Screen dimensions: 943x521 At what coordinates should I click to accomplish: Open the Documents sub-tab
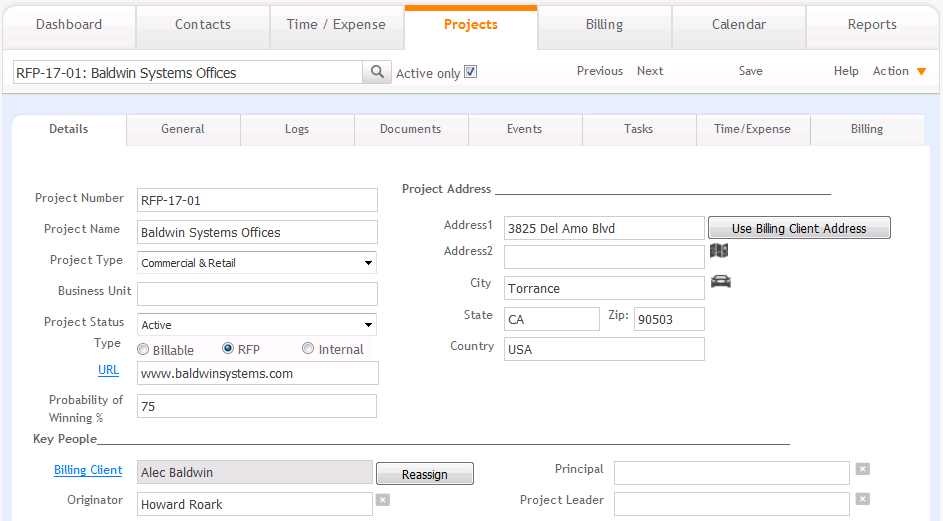[x=411, y=130]
